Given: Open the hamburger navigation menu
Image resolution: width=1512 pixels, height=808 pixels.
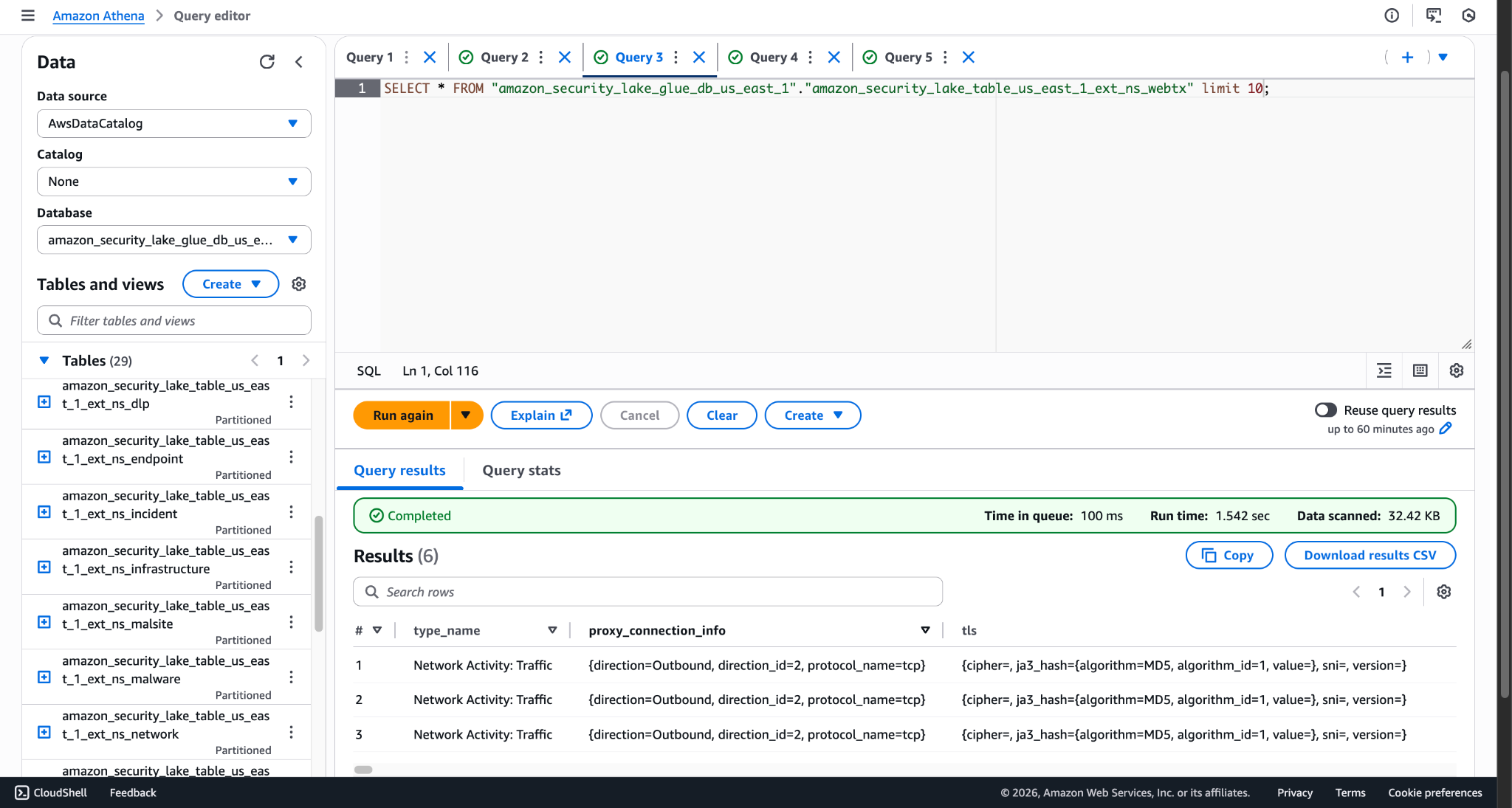Looking at the screenshot, I should [28, 15].
